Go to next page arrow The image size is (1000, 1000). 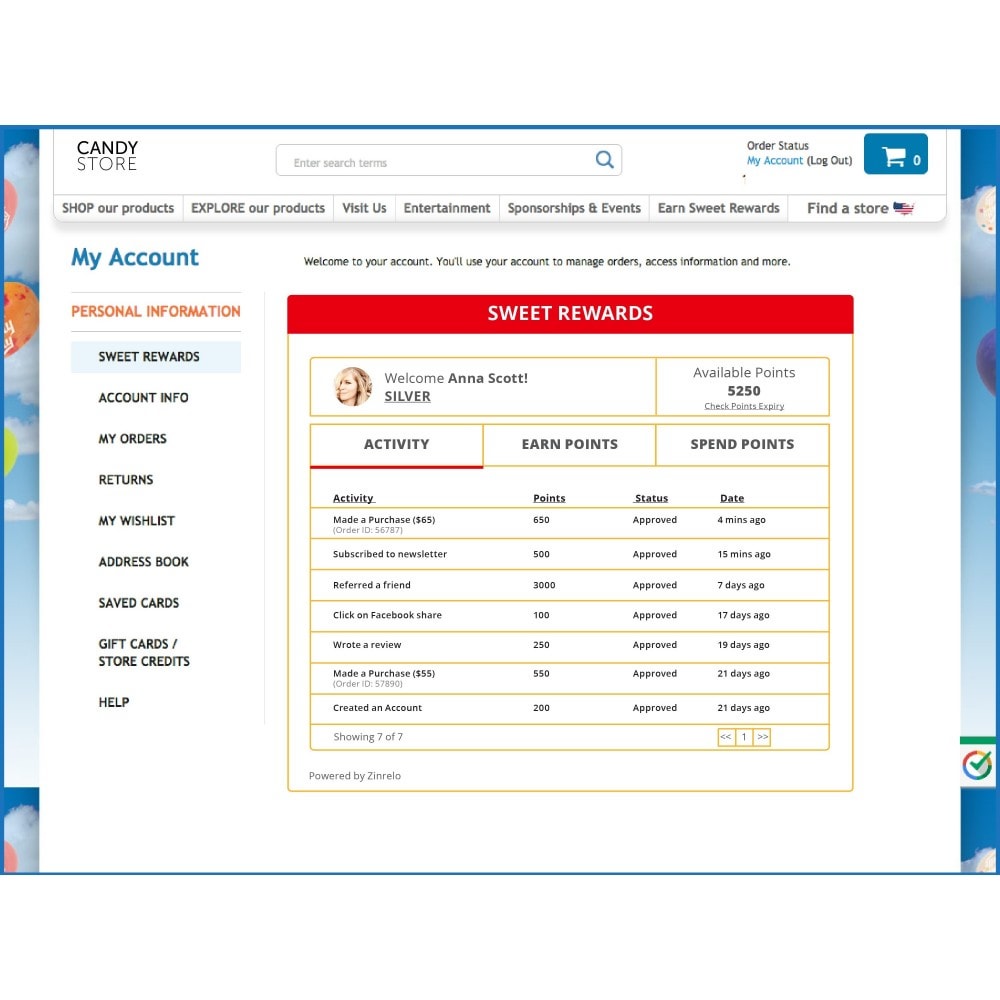(762, 737)
